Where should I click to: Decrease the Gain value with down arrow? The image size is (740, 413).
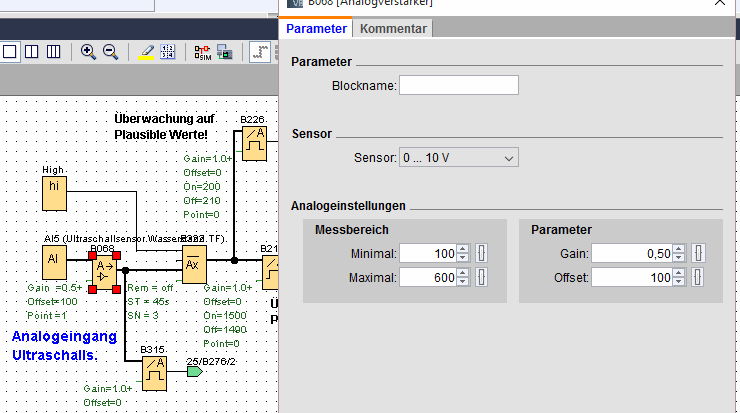679,257
